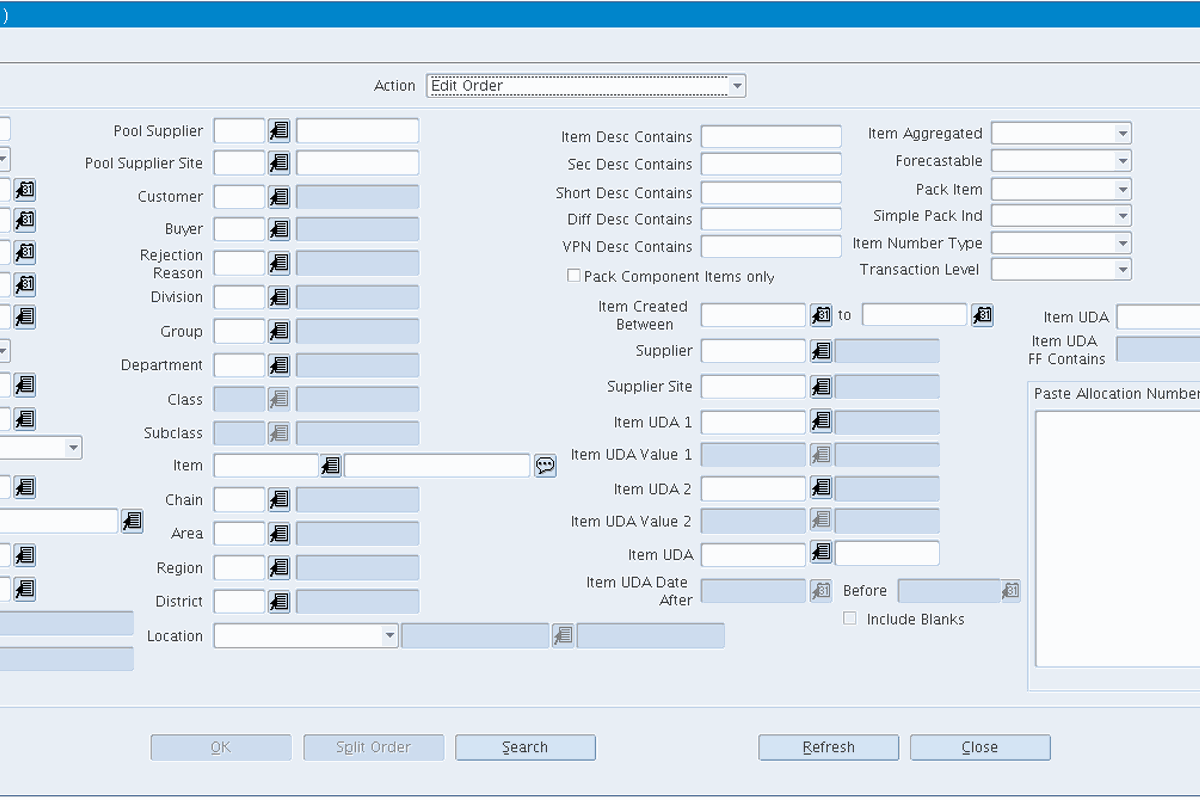Click the Department code field

240,365
